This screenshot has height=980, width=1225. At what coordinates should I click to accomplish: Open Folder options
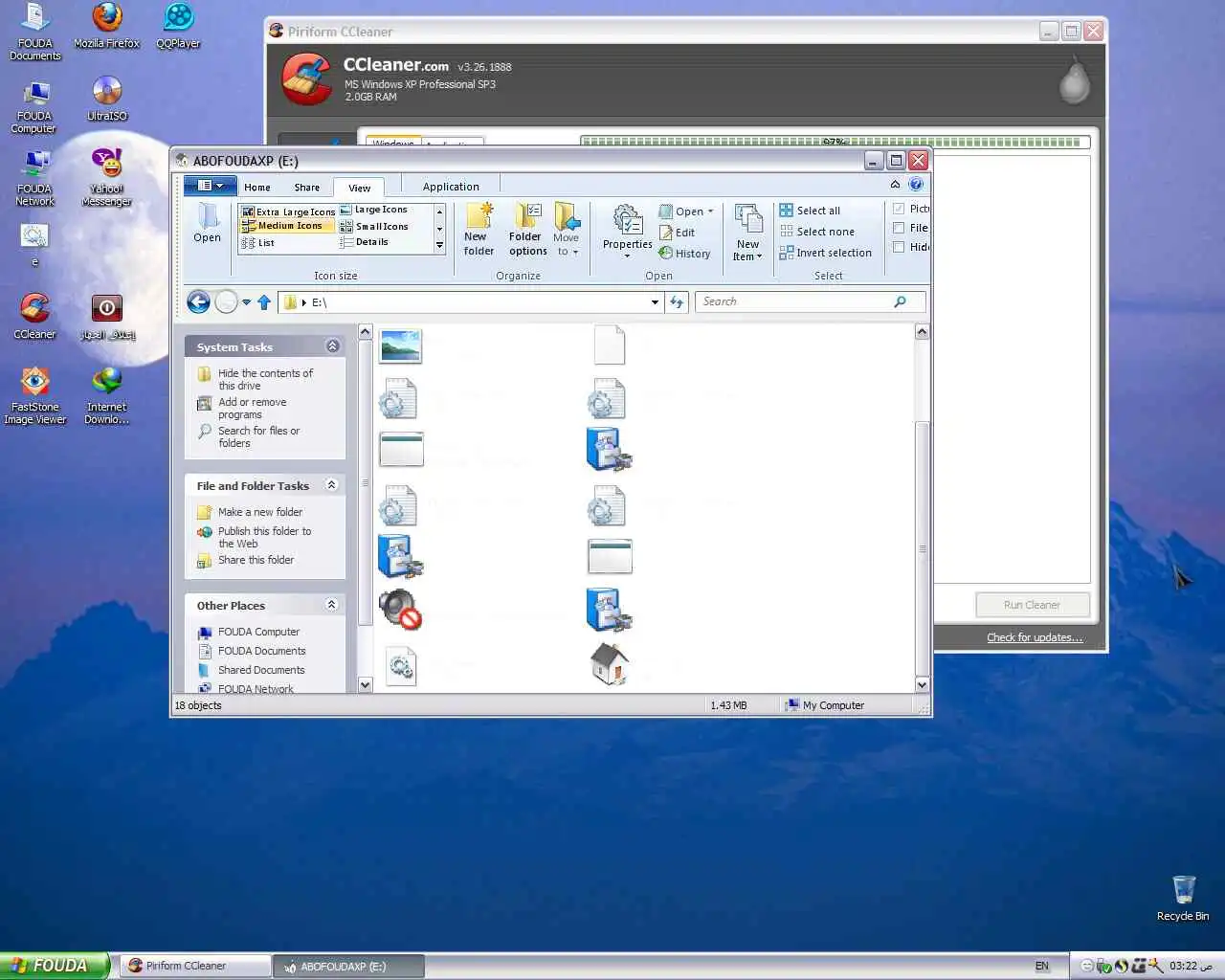[x=527, y=229]
